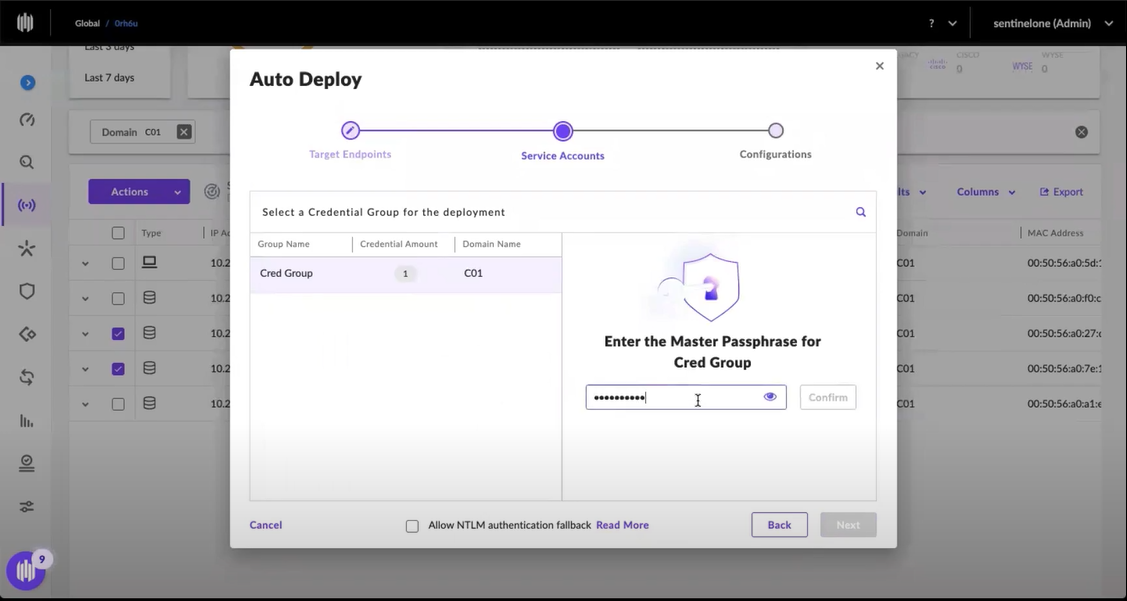Go to the Target Endpoints step
The height and width of the screenshot is (601, 1127).
[x=350, y=131]
